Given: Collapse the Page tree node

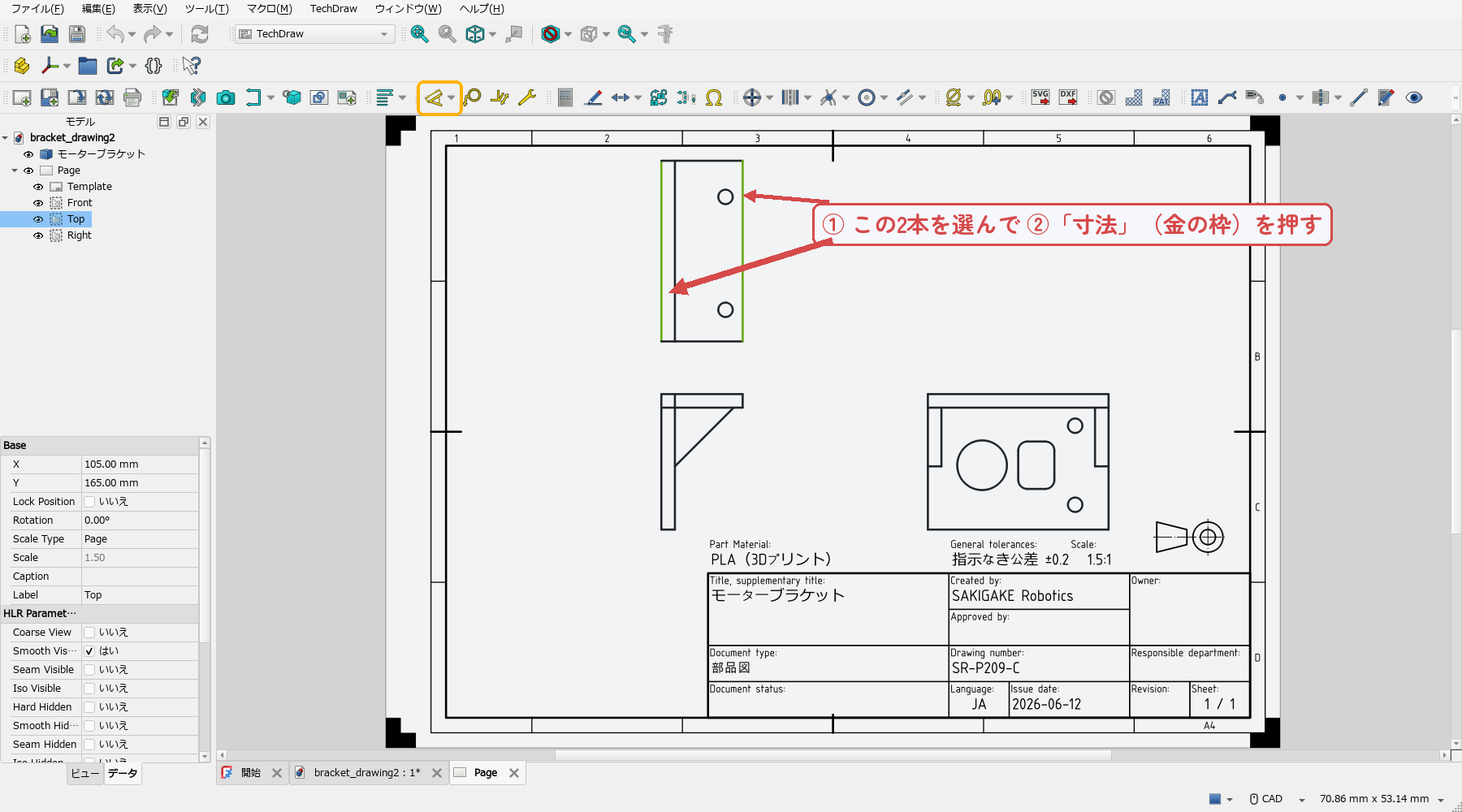Looking at the screenshot, I should pyautogui.click(x=15, y=171).
